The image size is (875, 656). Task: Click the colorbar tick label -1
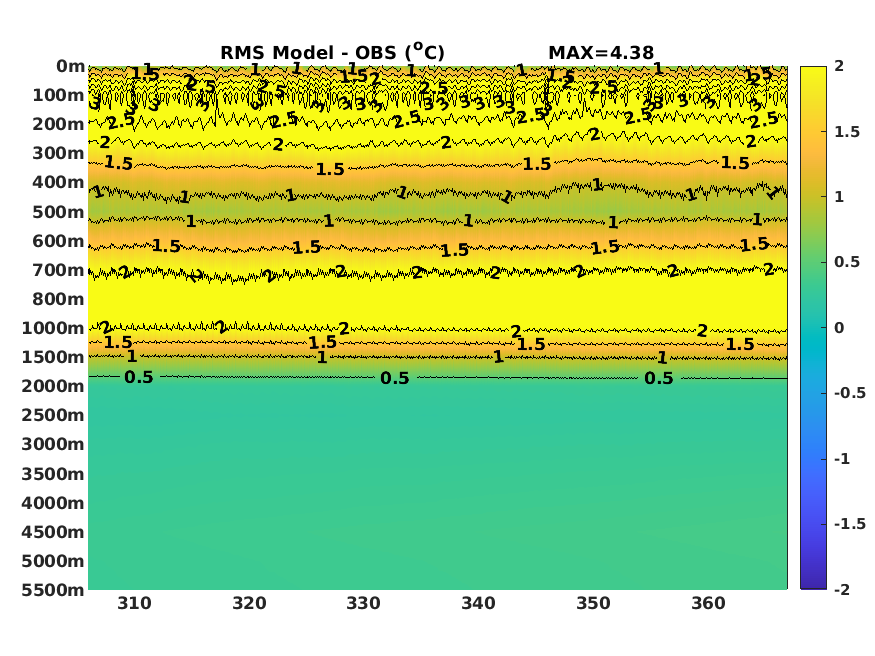pos(842,459)
